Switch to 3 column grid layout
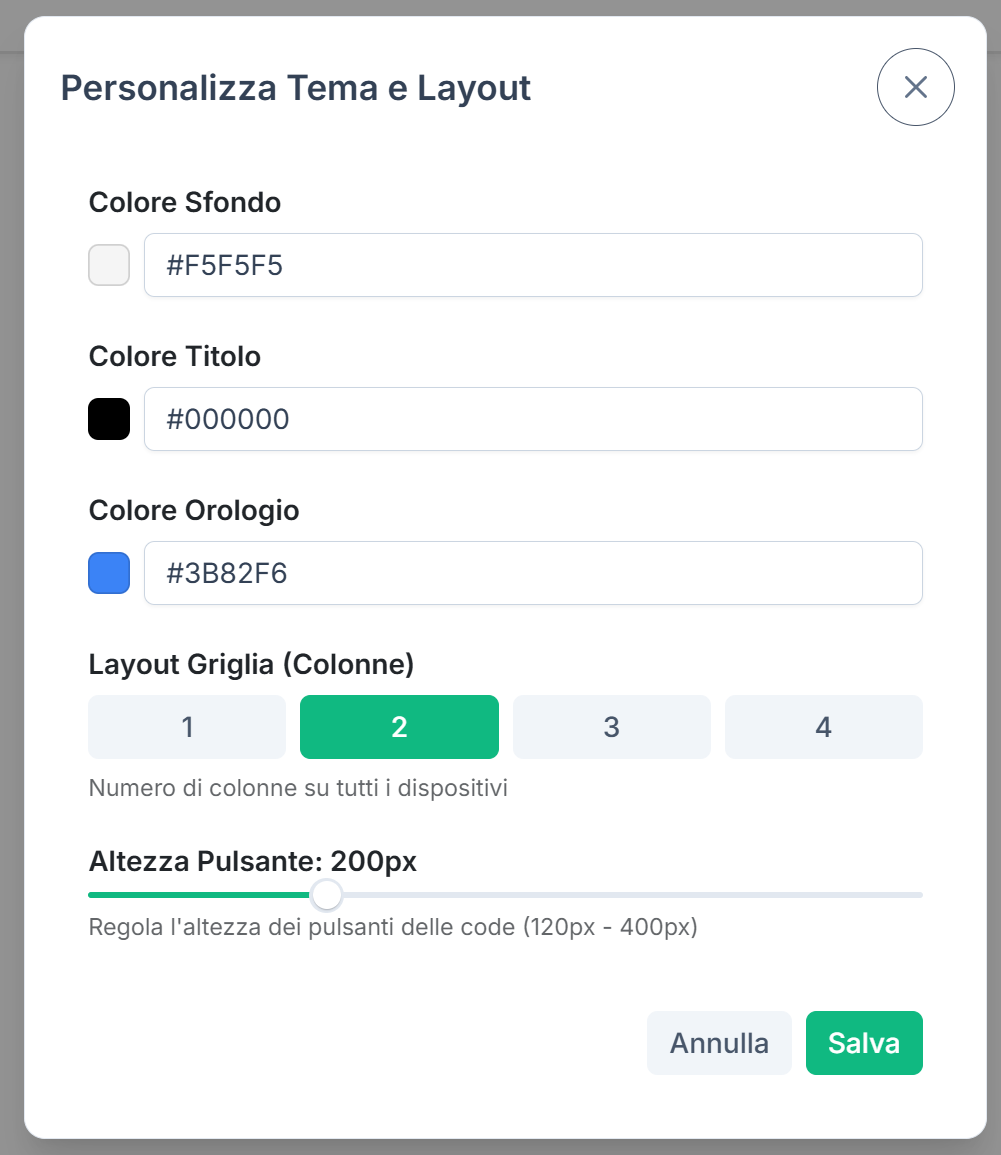Image resolution: width=1001 pixels, height=1155 pixels. [x=611, y=727]
